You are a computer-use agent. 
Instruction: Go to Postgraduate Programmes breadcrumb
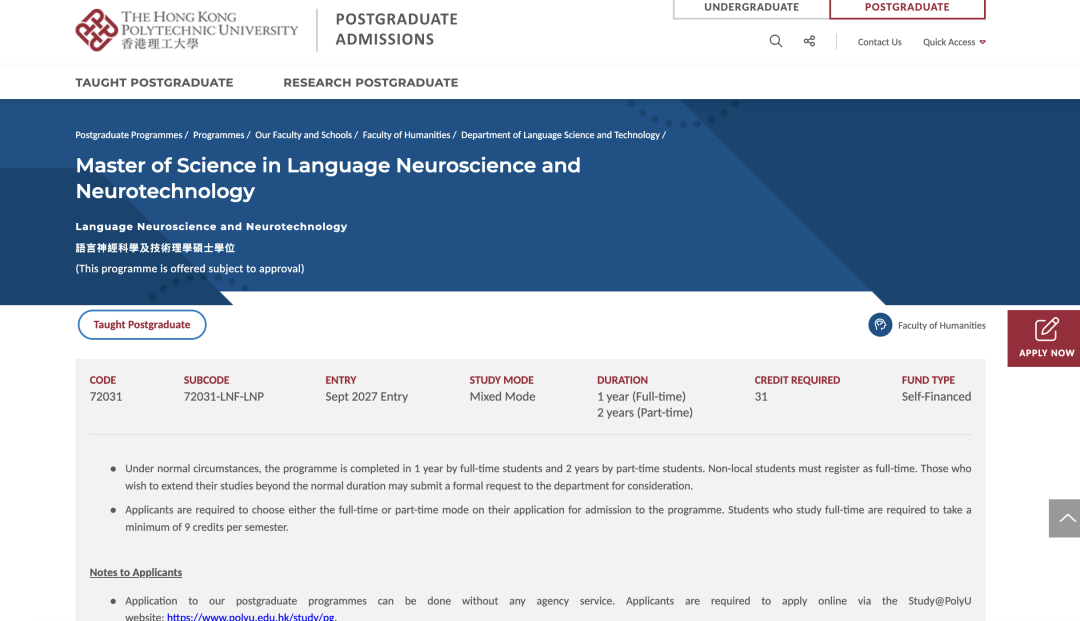coord(129,135)
